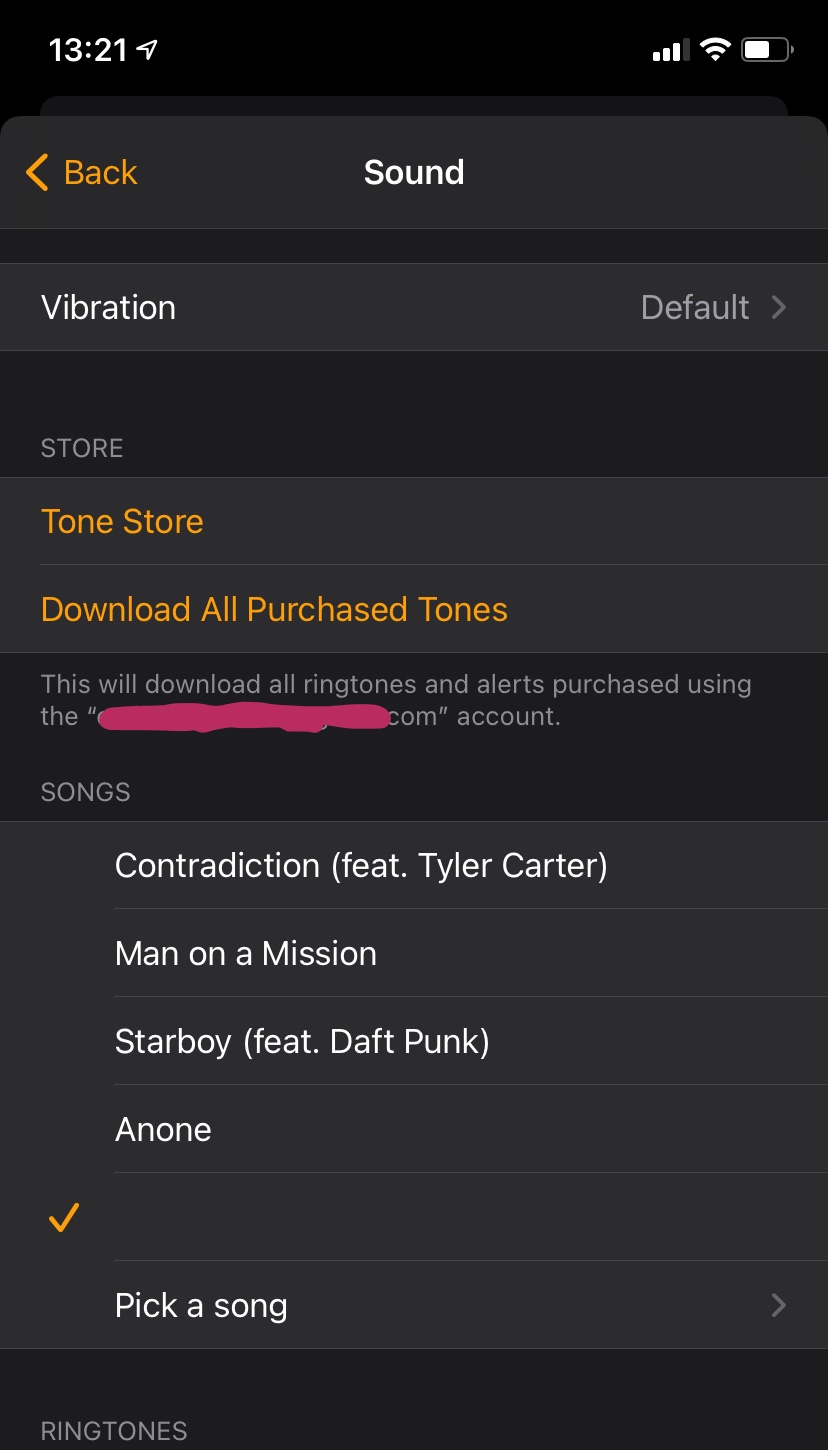Open the Default vibration value

click(x=695, y=307)
